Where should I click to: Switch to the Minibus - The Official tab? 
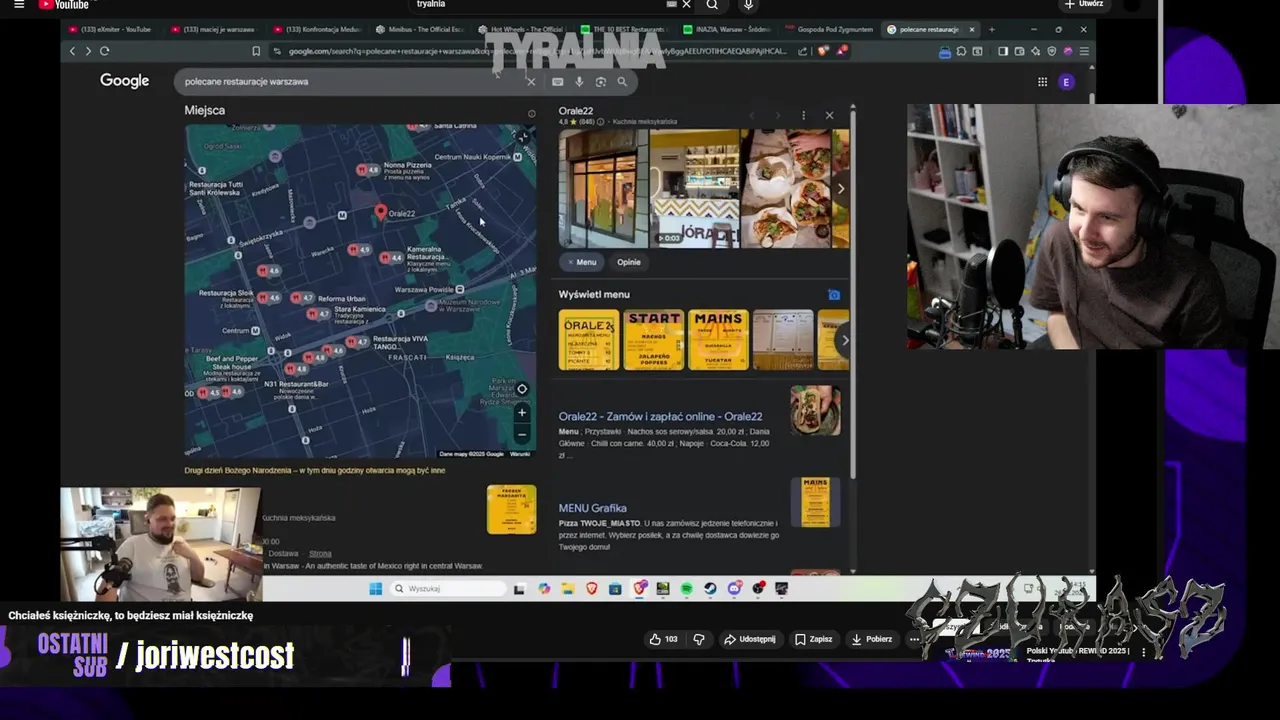[x=419, y=30]
